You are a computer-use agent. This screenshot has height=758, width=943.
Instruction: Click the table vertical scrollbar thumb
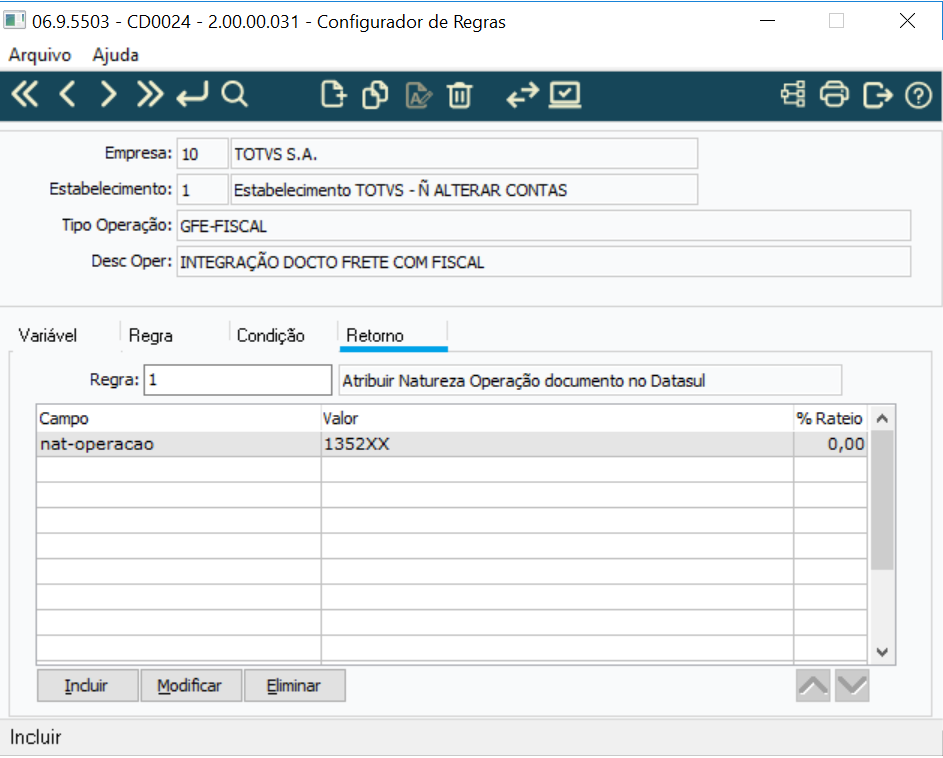click(x=882, y=500)
